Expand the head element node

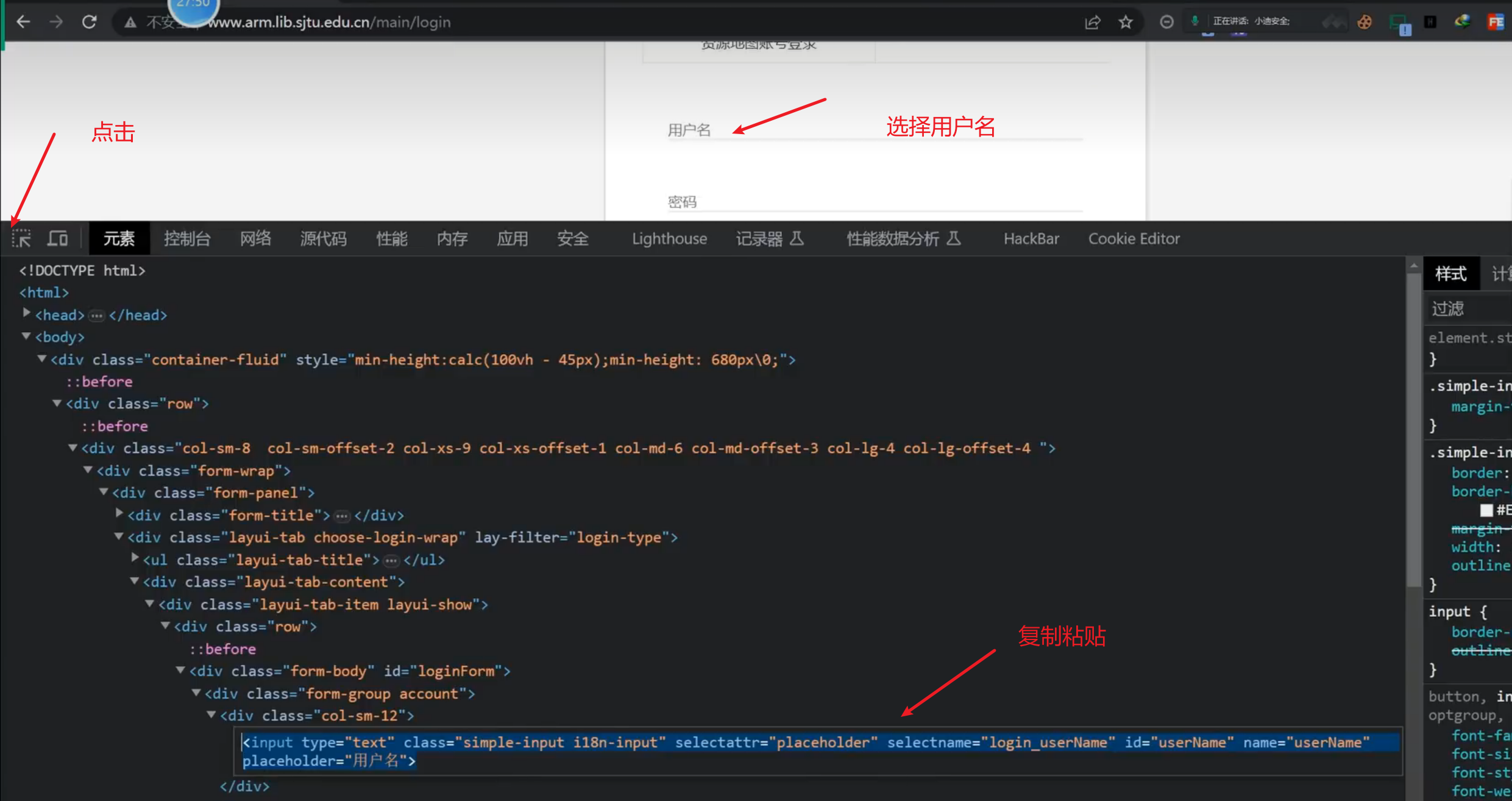click(27, 313)
